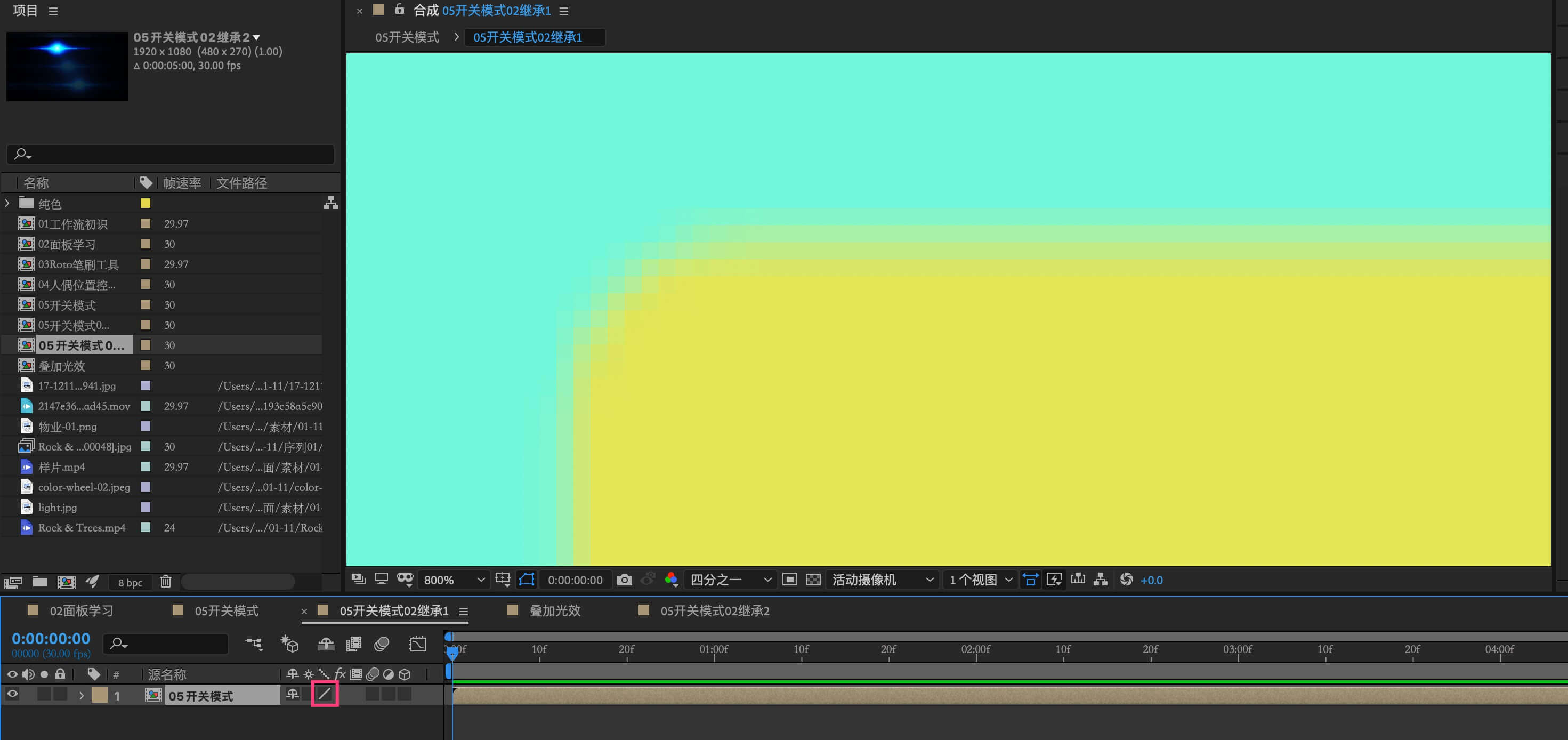The image size is (1568, 740).
Task: Create a new folder in Project panel
Action: [40, 582]
